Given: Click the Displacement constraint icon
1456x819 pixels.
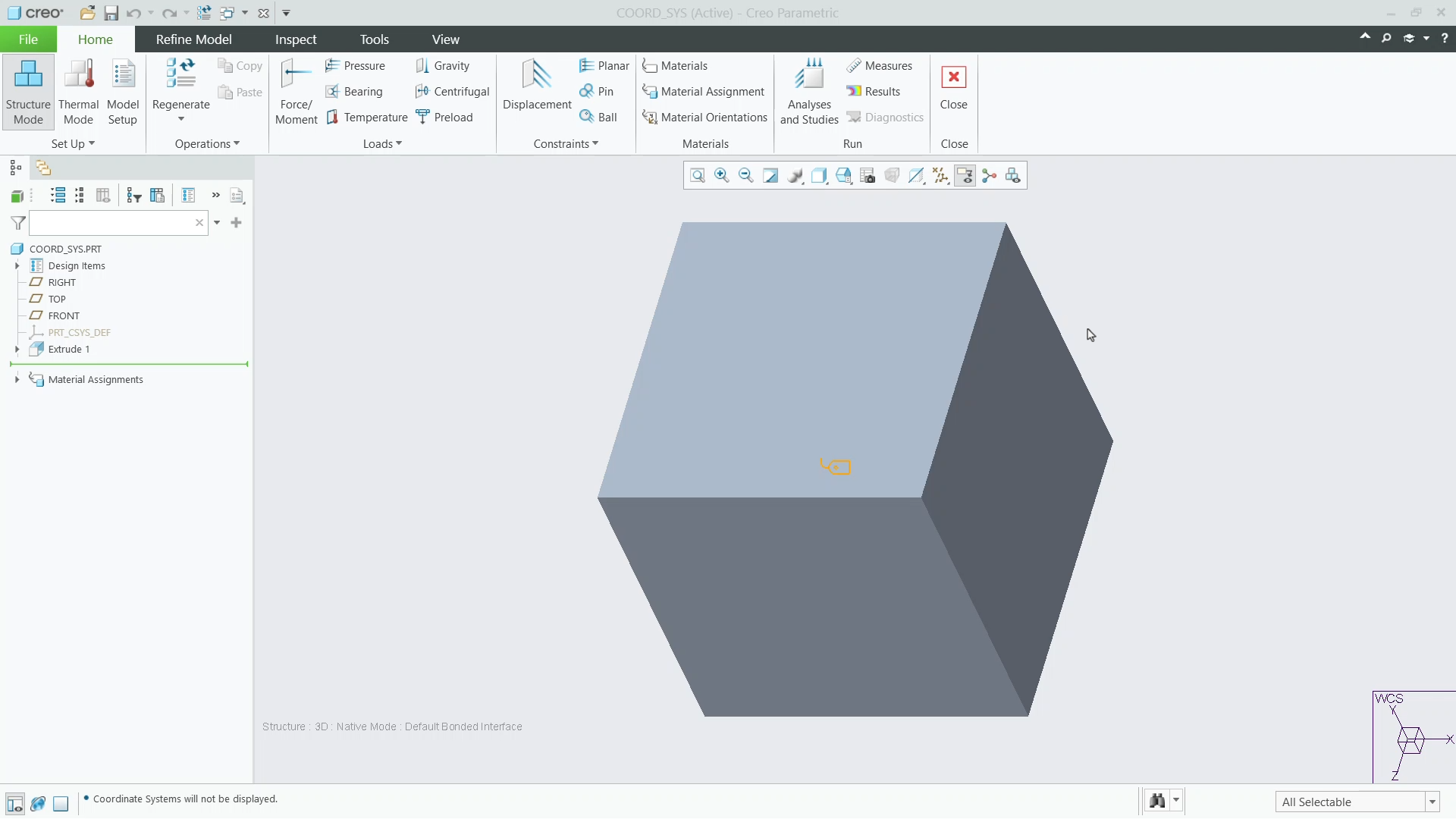Looking at the screenshot, I should pos(537,85).
